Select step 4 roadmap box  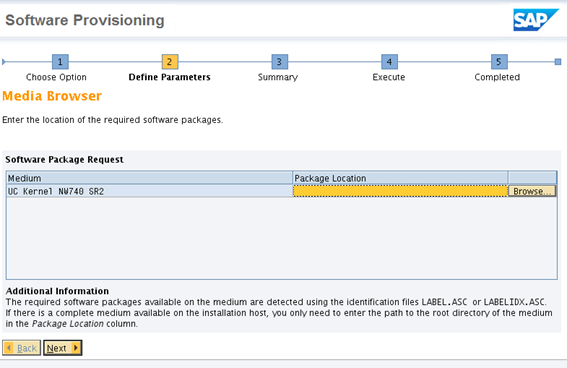pos(389,62)
